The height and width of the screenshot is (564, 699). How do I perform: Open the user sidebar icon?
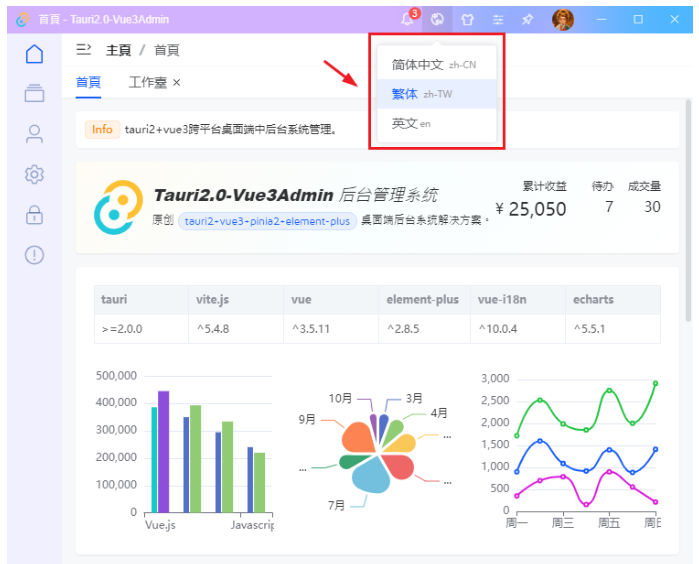tap(34, 134)
